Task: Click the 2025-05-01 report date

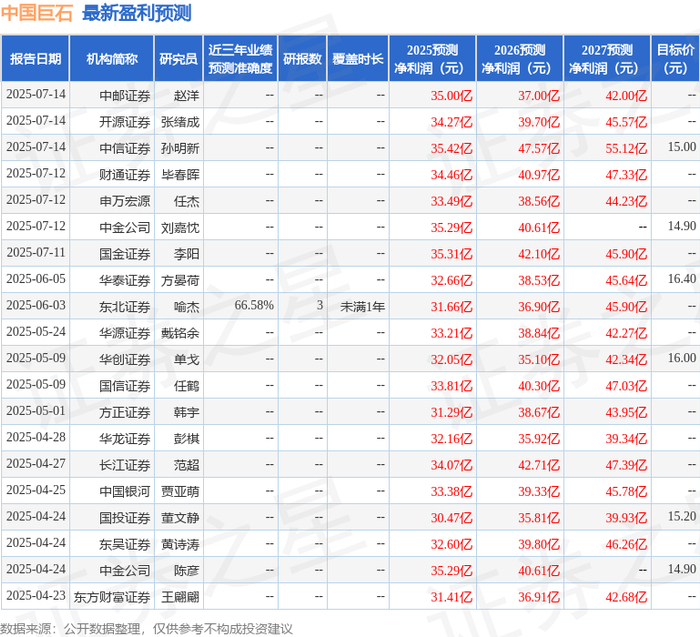Action: [36, 411]
